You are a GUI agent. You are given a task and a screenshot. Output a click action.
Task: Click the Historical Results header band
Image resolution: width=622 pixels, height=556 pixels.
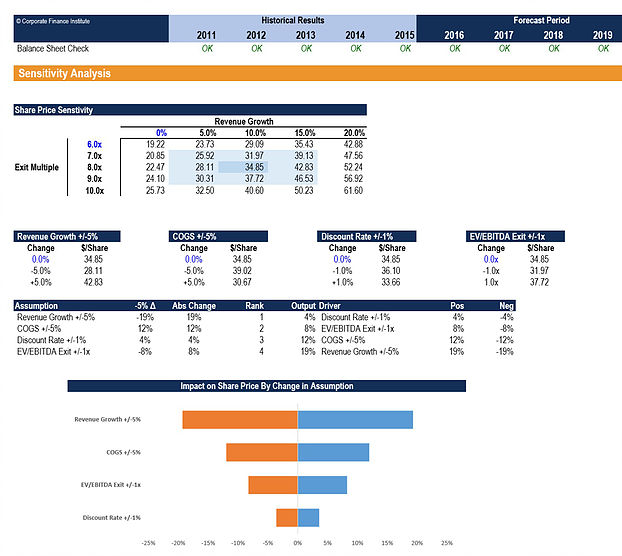(x=291, y=20)
